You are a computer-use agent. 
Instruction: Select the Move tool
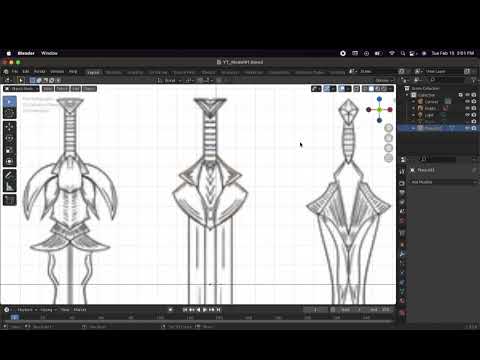click(9, 127)
